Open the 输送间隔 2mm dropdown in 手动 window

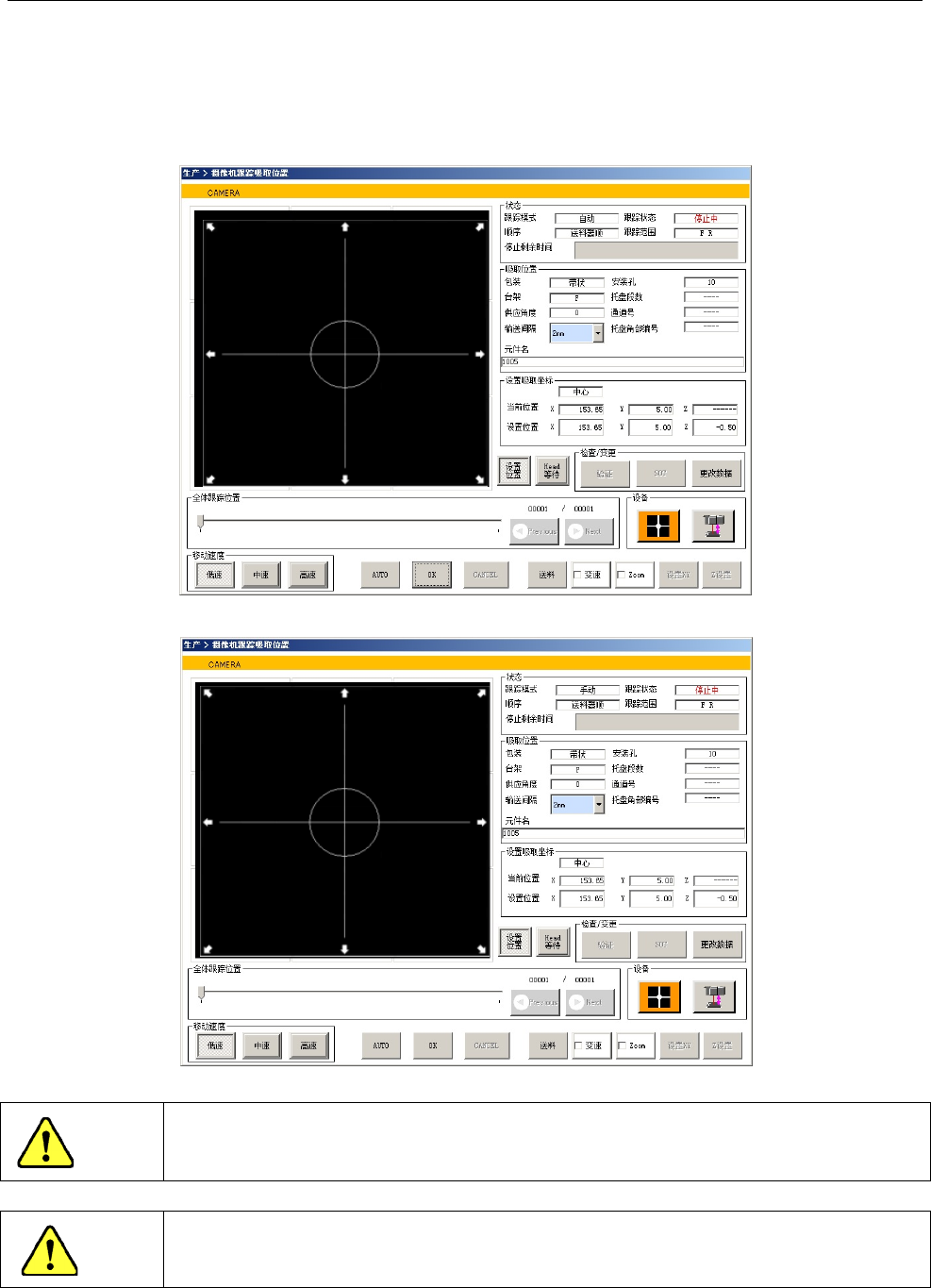point(599,805)
